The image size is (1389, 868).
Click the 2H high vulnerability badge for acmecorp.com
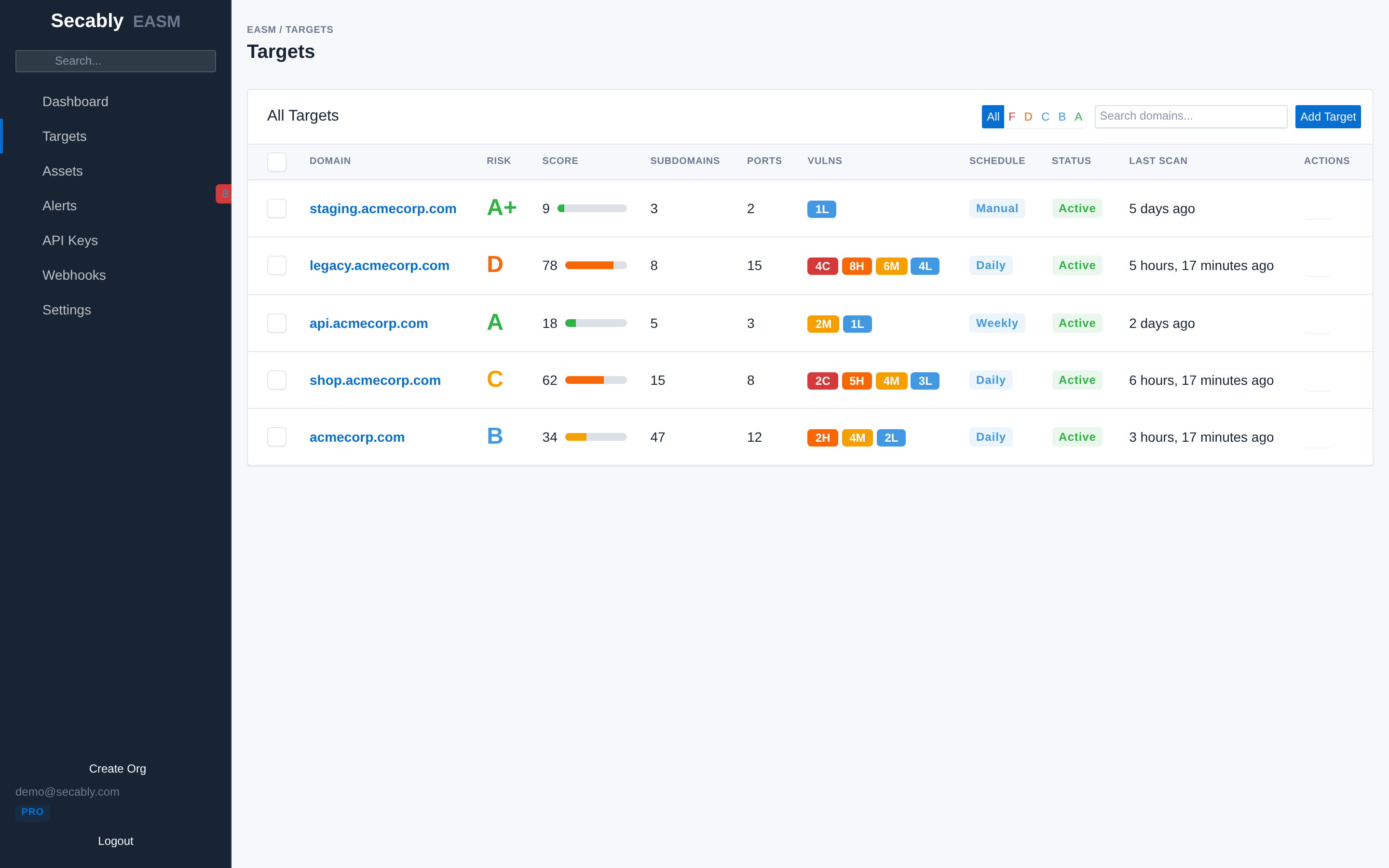(x=822, y=437)
